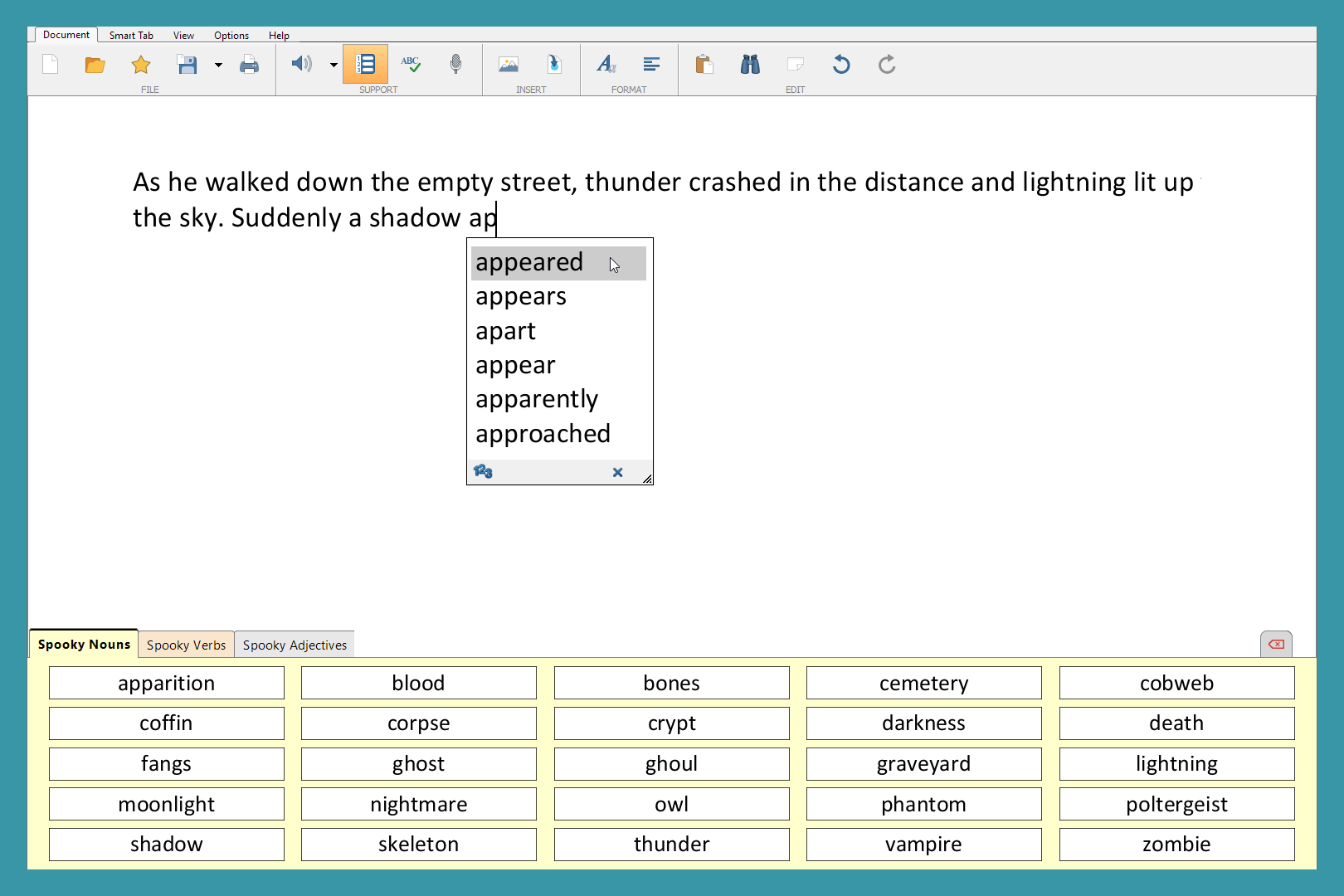Expand the speech options dropdown arrow
This screenshot has height=896, width=1344.
click(x=334, y=65)
